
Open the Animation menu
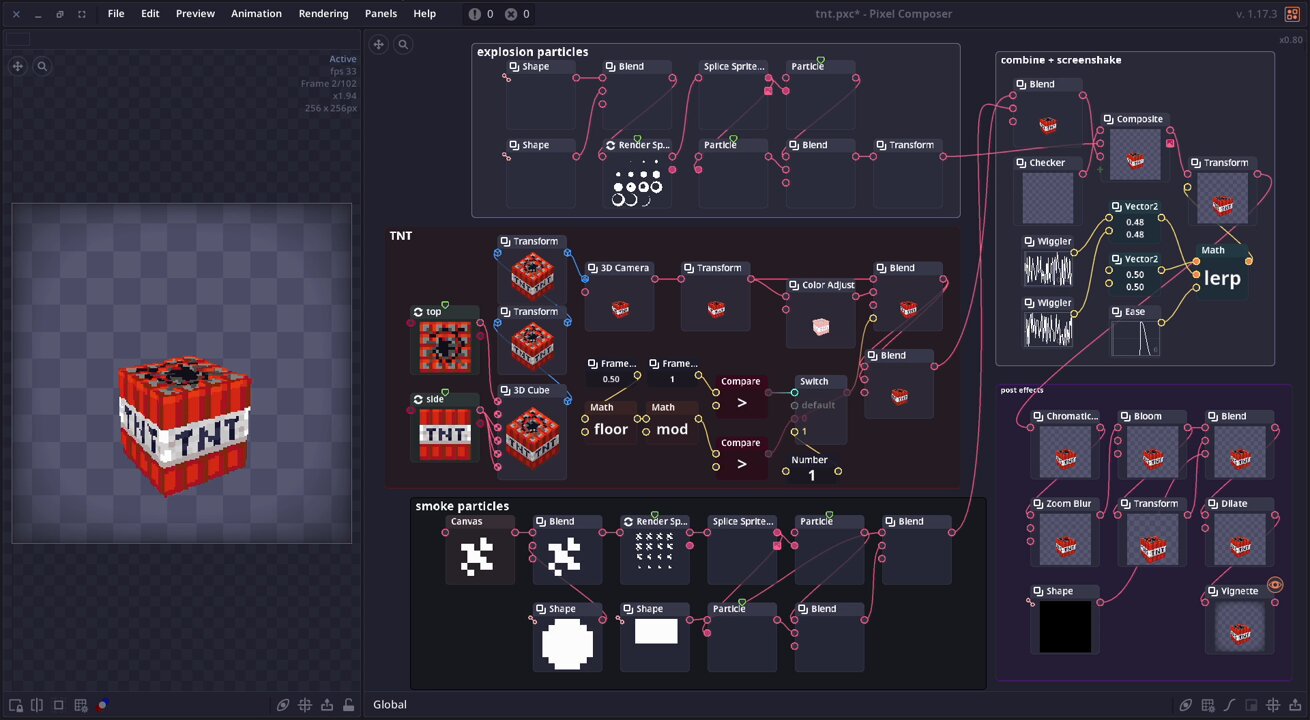[x=256, y=14]
